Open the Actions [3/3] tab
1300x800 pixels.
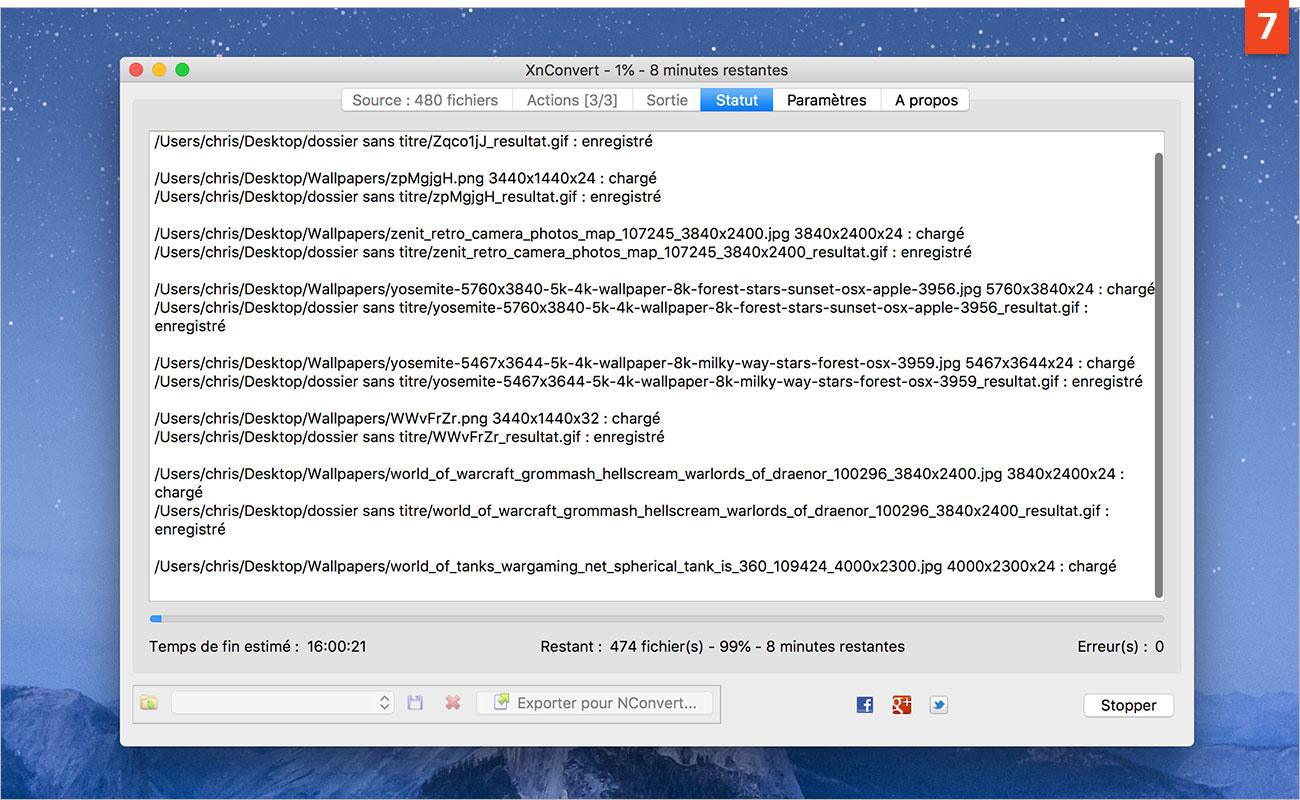click(x=572, y=99)
